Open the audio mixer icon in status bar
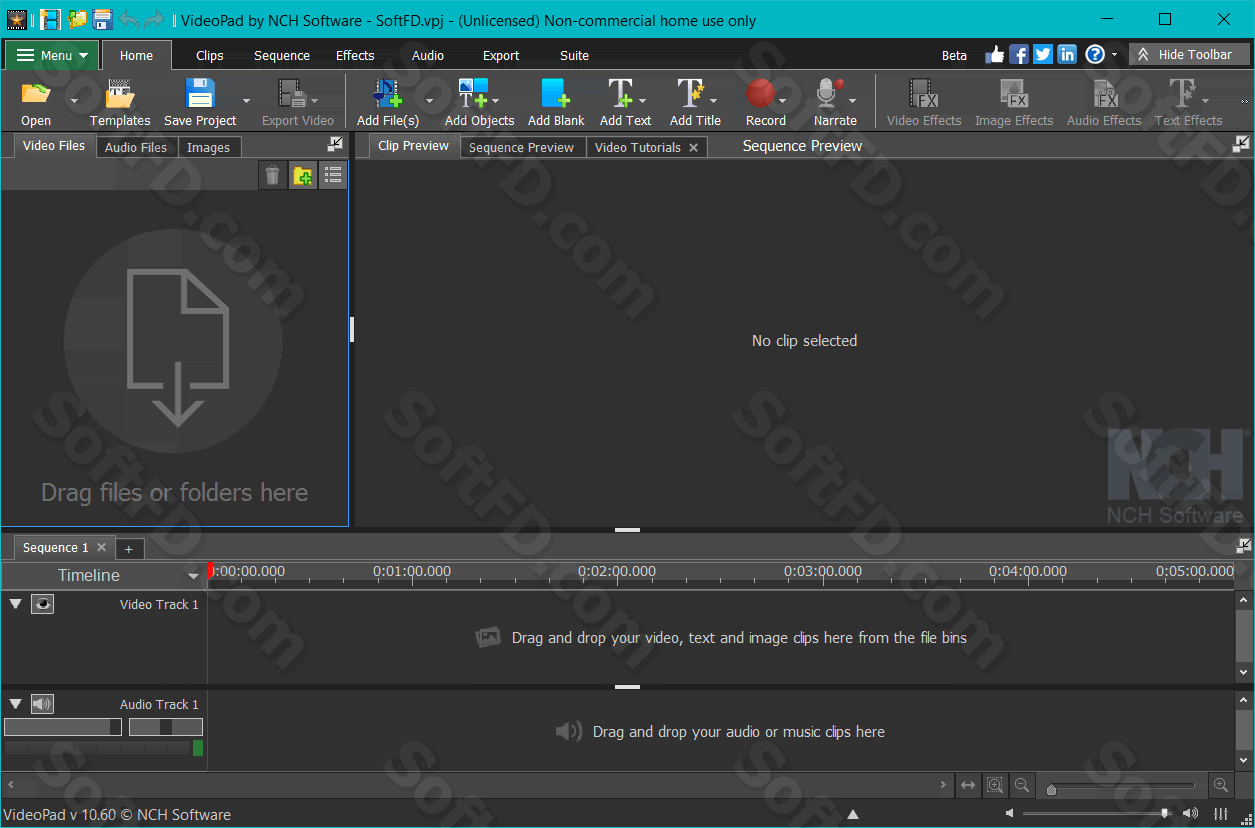 click(x=1221, y=814)
